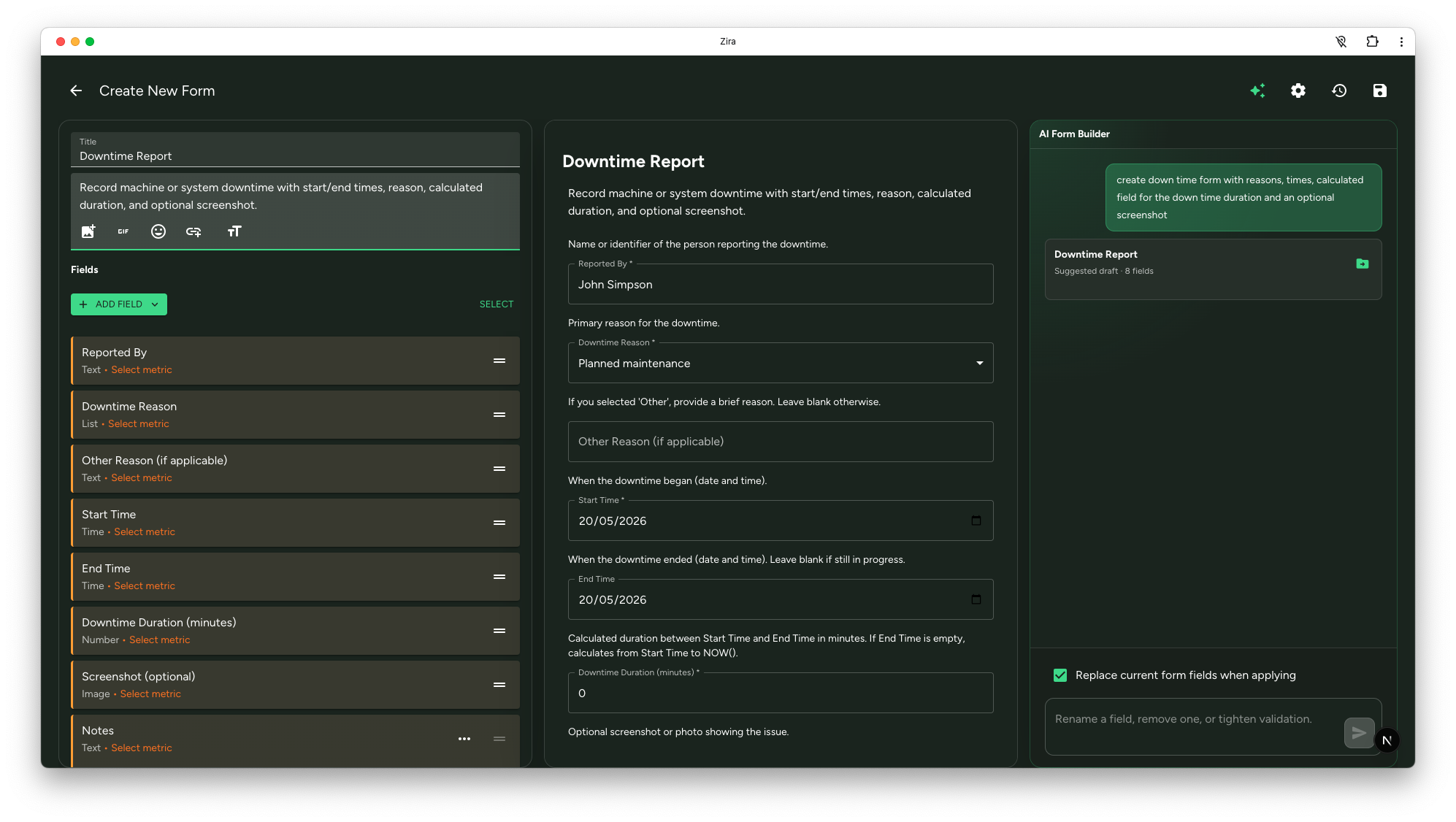Select the Start Time field row
The height and width of the screenshot is (822, 1456).
tap(295, 523)
